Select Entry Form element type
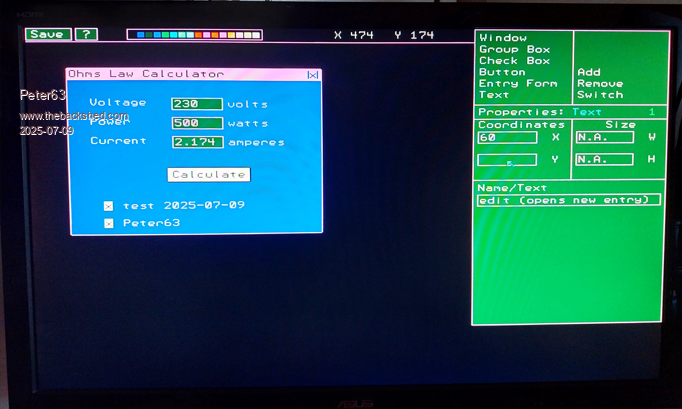 click(x=518, y=84)
